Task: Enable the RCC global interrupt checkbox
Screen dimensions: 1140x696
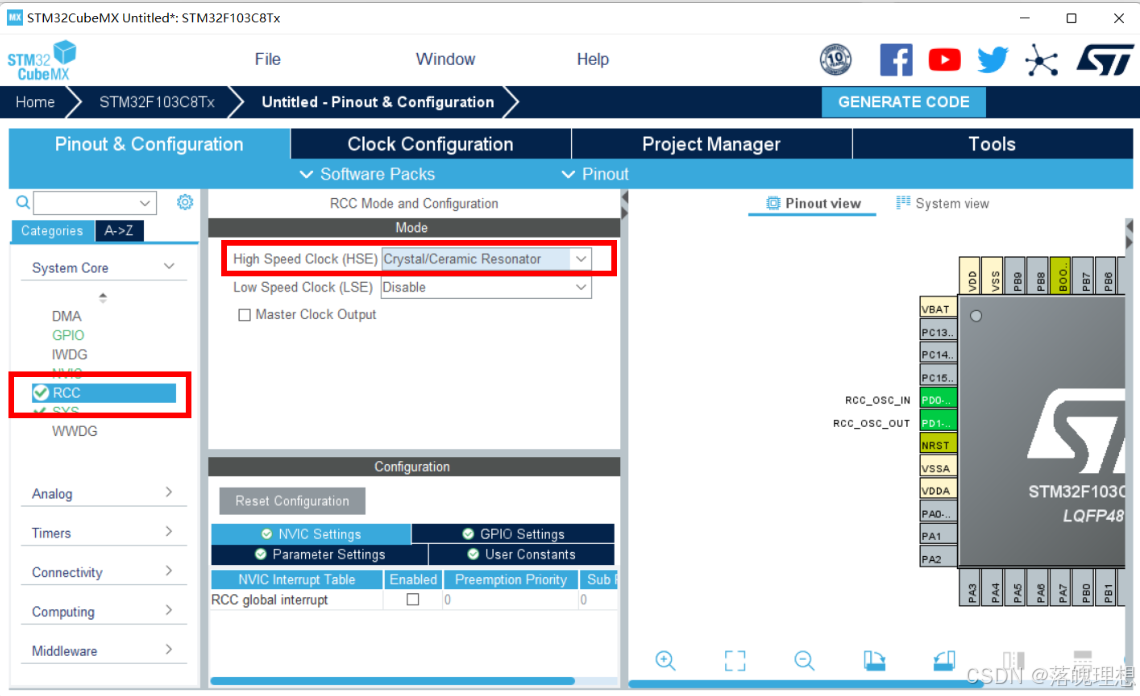Action: click(x=413, y=599)
